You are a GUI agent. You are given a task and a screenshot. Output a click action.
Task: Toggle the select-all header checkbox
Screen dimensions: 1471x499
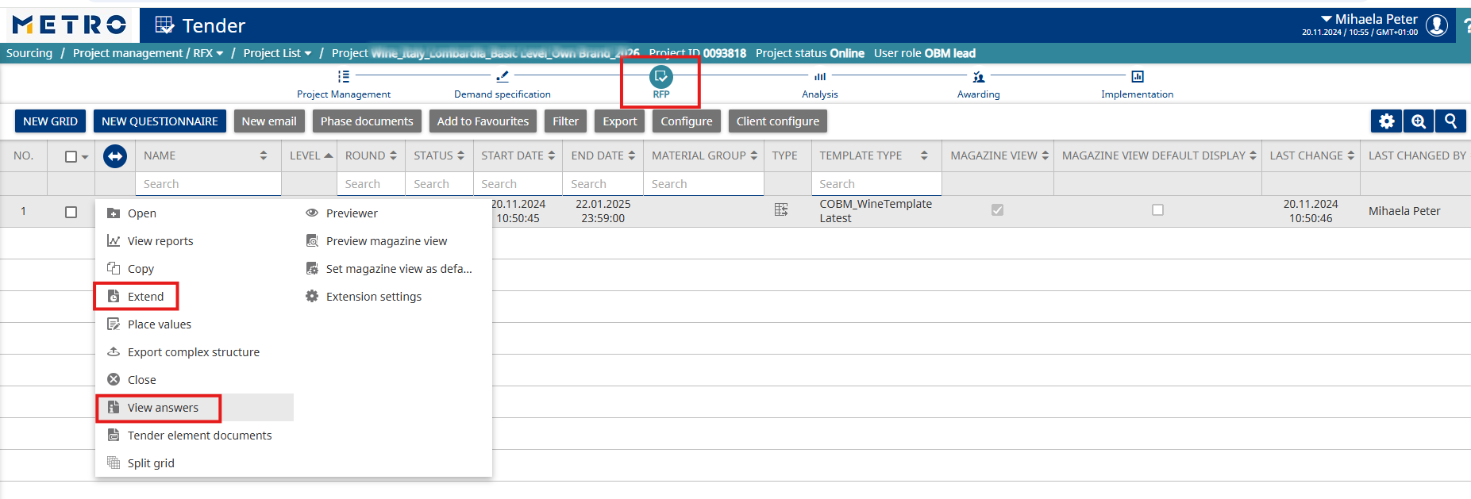pyautogui.click(x=71, y=156)
